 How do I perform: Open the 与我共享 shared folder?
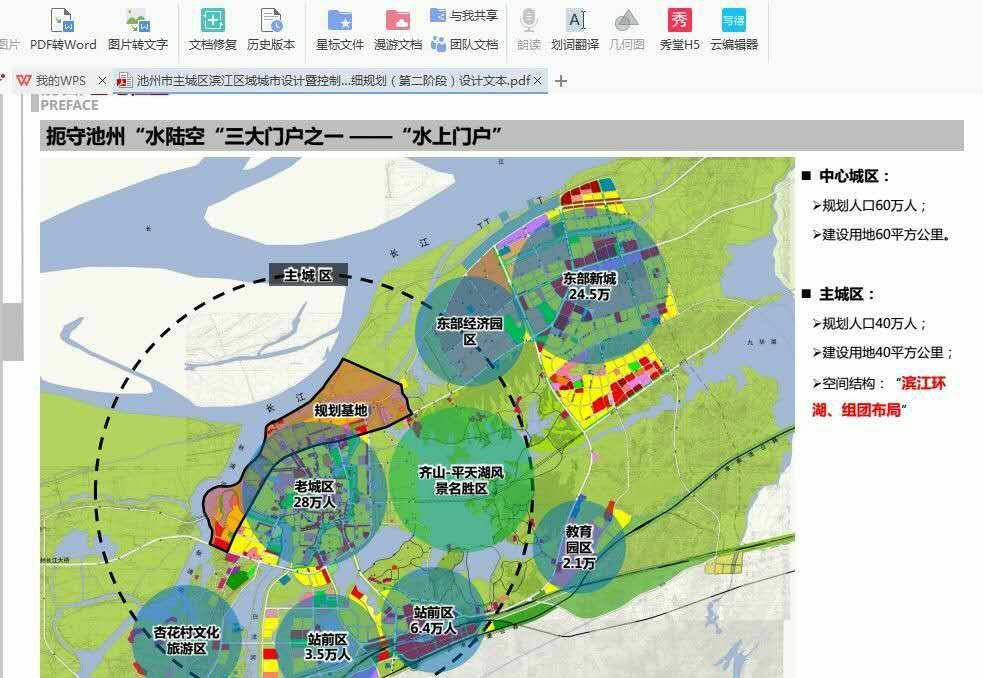pos(464,15)
